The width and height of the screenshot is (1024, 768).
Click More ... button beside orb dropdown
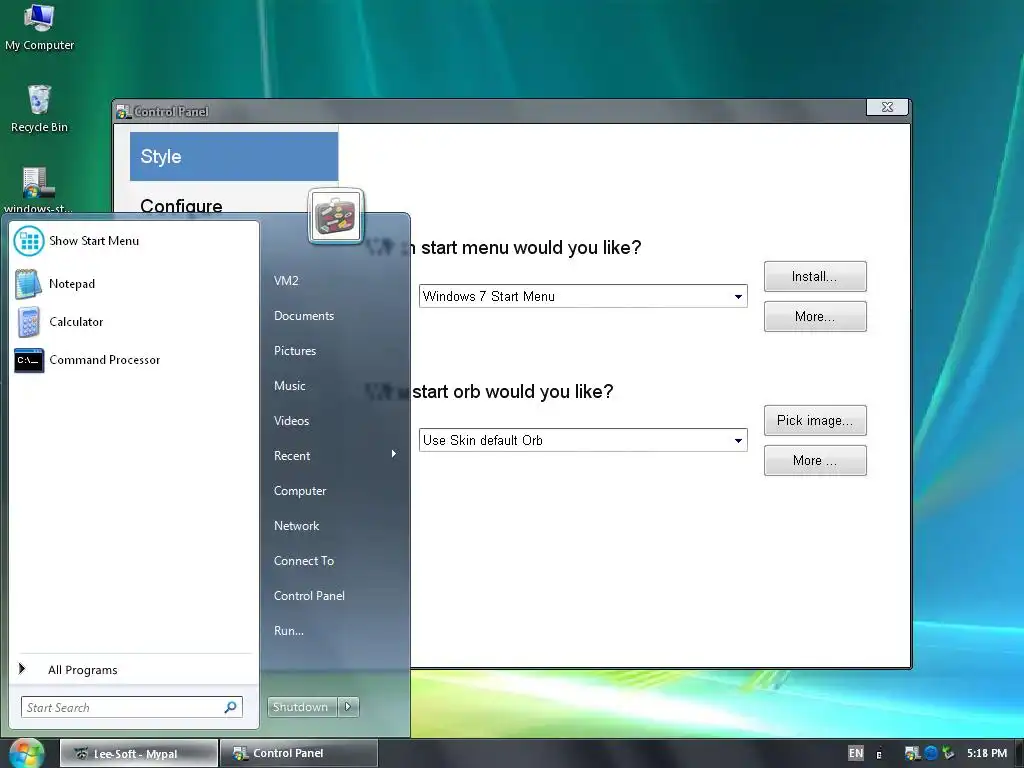[x=815, y=460]
